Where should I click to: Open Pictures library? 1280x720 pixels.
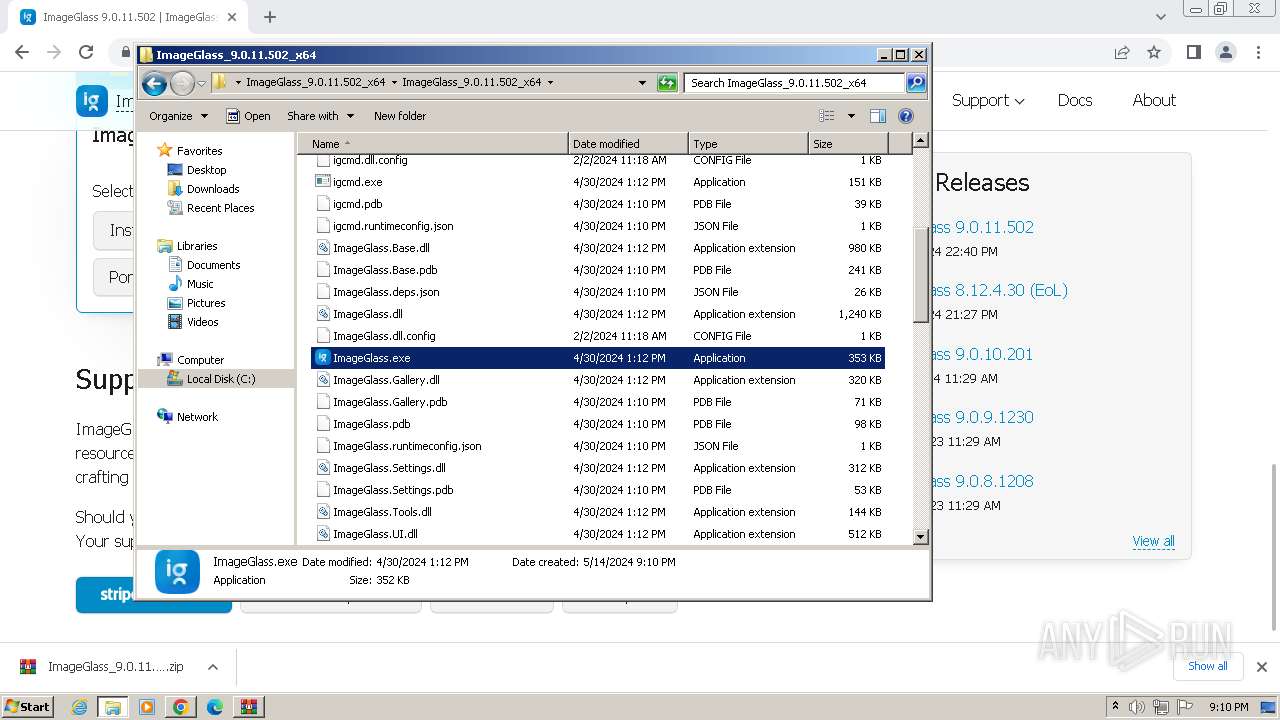coord(206,303)
